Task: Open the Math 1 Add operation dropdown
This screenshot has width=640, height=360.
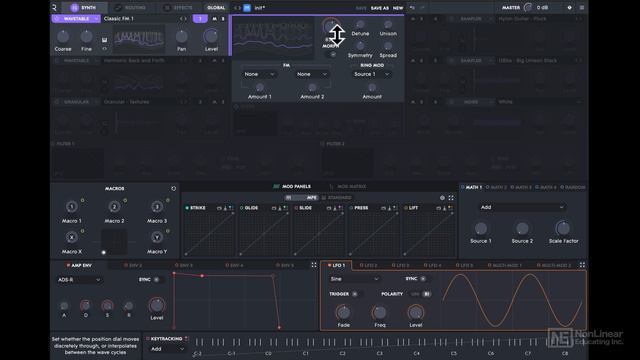Action: [x=522, y=207]
